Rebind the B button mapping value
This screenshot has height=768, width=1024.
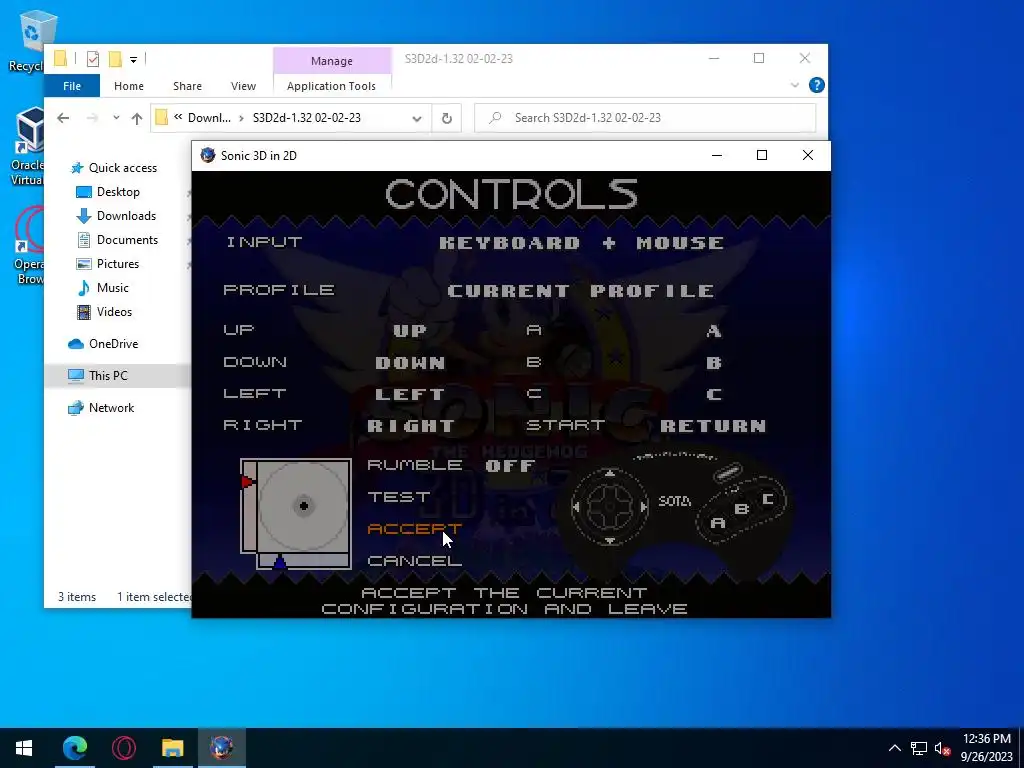tap(714, 362)
